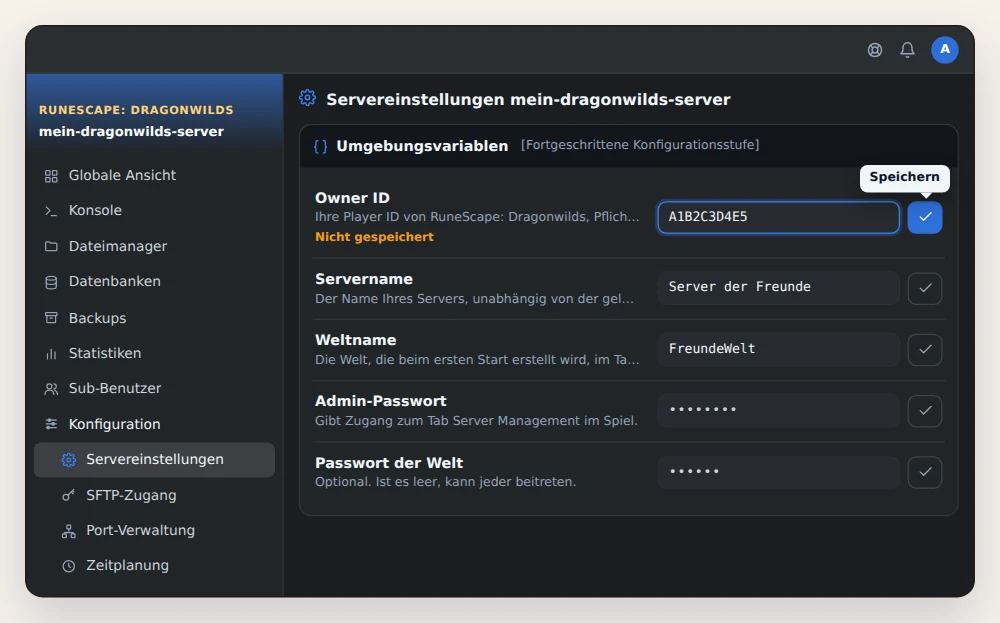Click '[Fortgeschrittene Konfigurationsstufe]' label
1000x623 pixels.
click(640, 145)
